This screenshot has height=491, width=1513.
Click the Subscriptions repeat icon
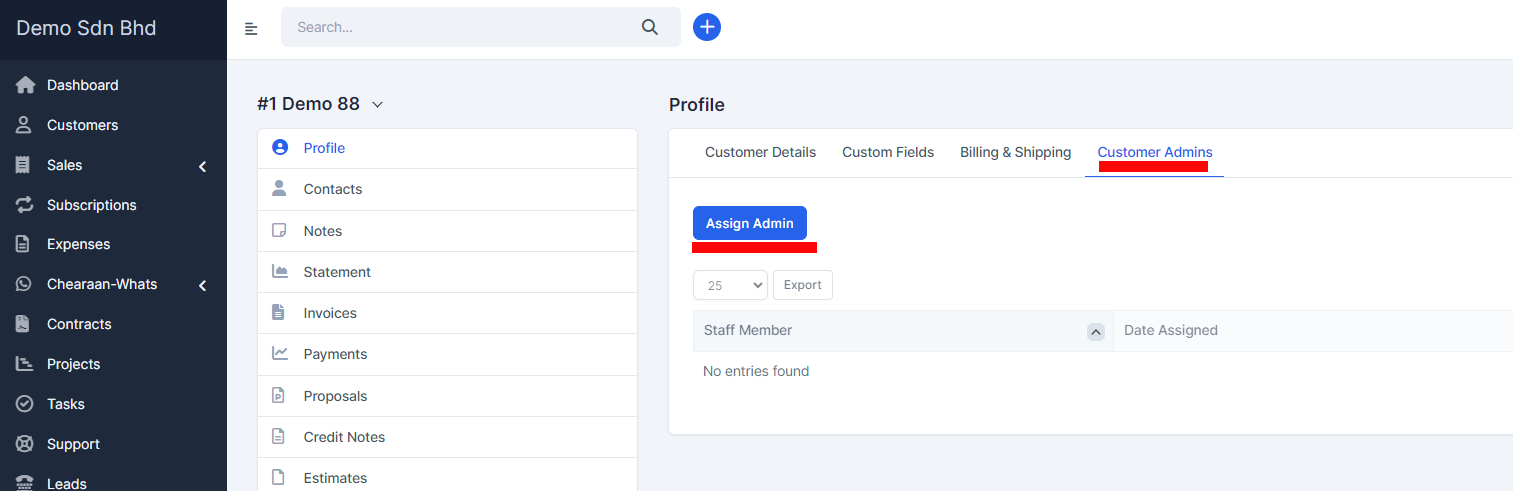25,205
